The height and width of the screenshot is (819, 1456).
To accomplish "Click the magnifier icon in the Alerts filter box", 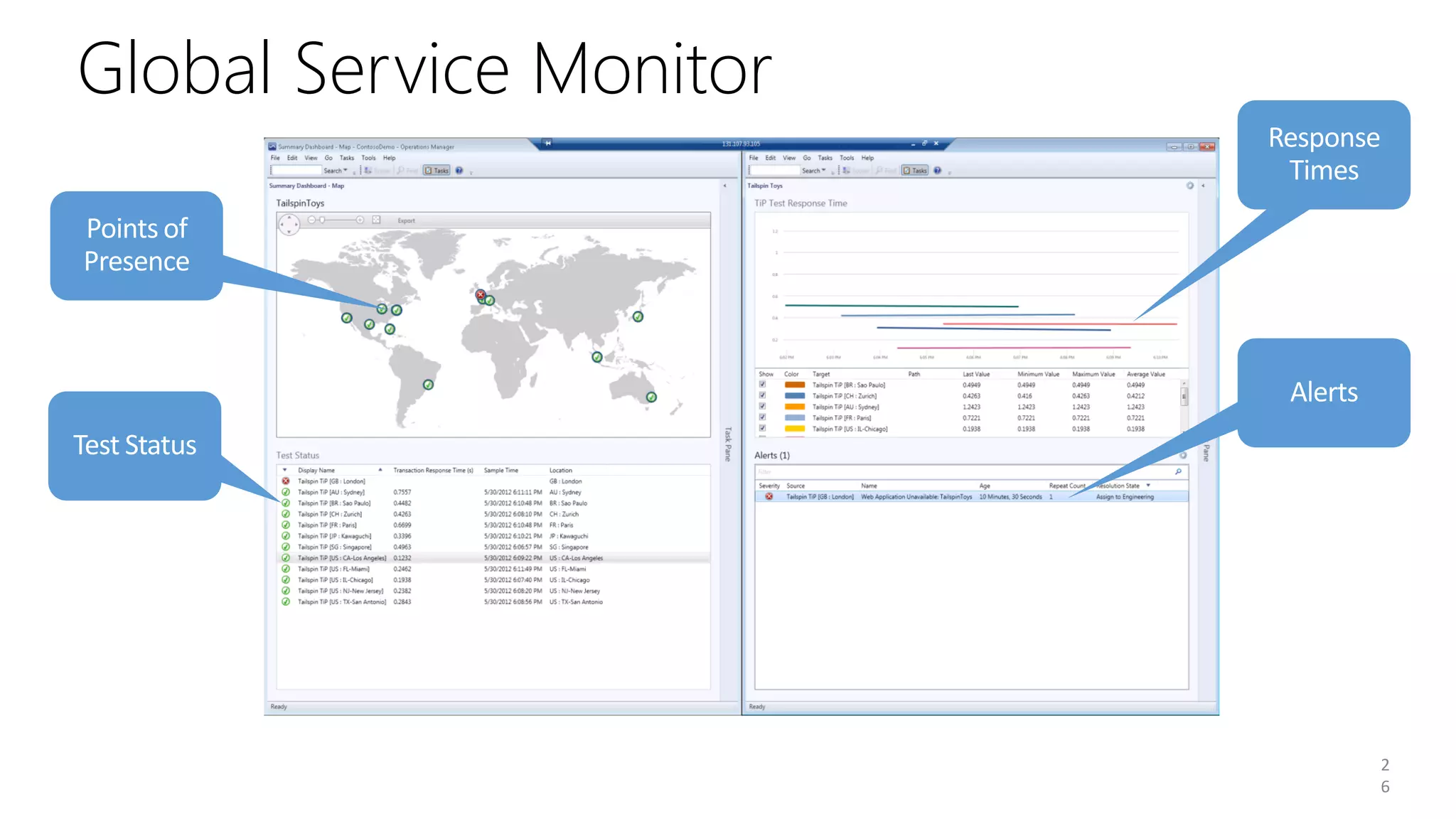I will [x=1178, y=471].
